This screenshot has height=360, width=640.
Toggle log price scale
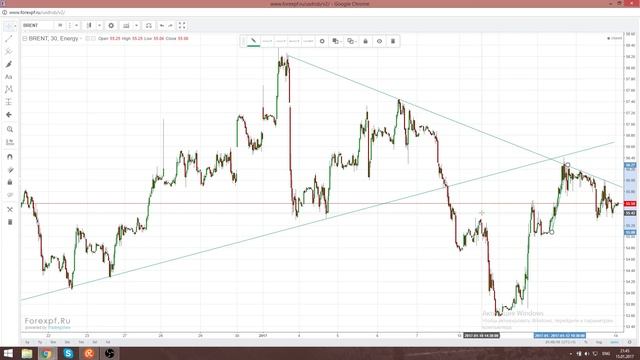(x=599, y=342)
